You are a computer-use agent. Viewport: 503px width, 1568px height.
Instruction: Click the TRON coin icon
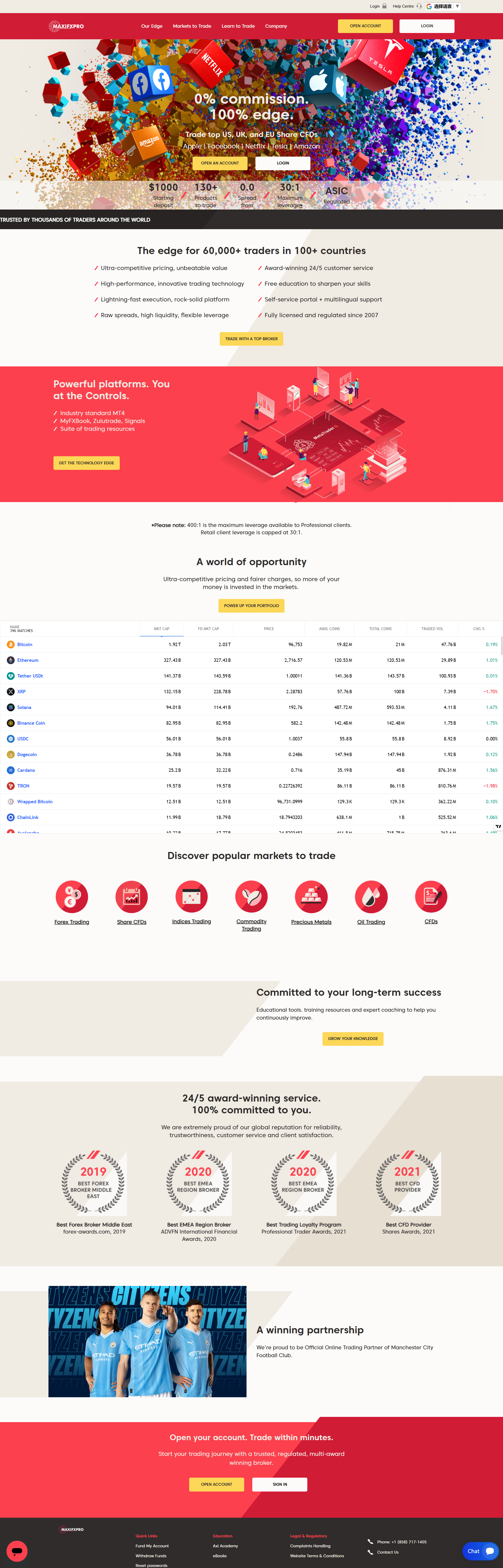pos(10,786)
